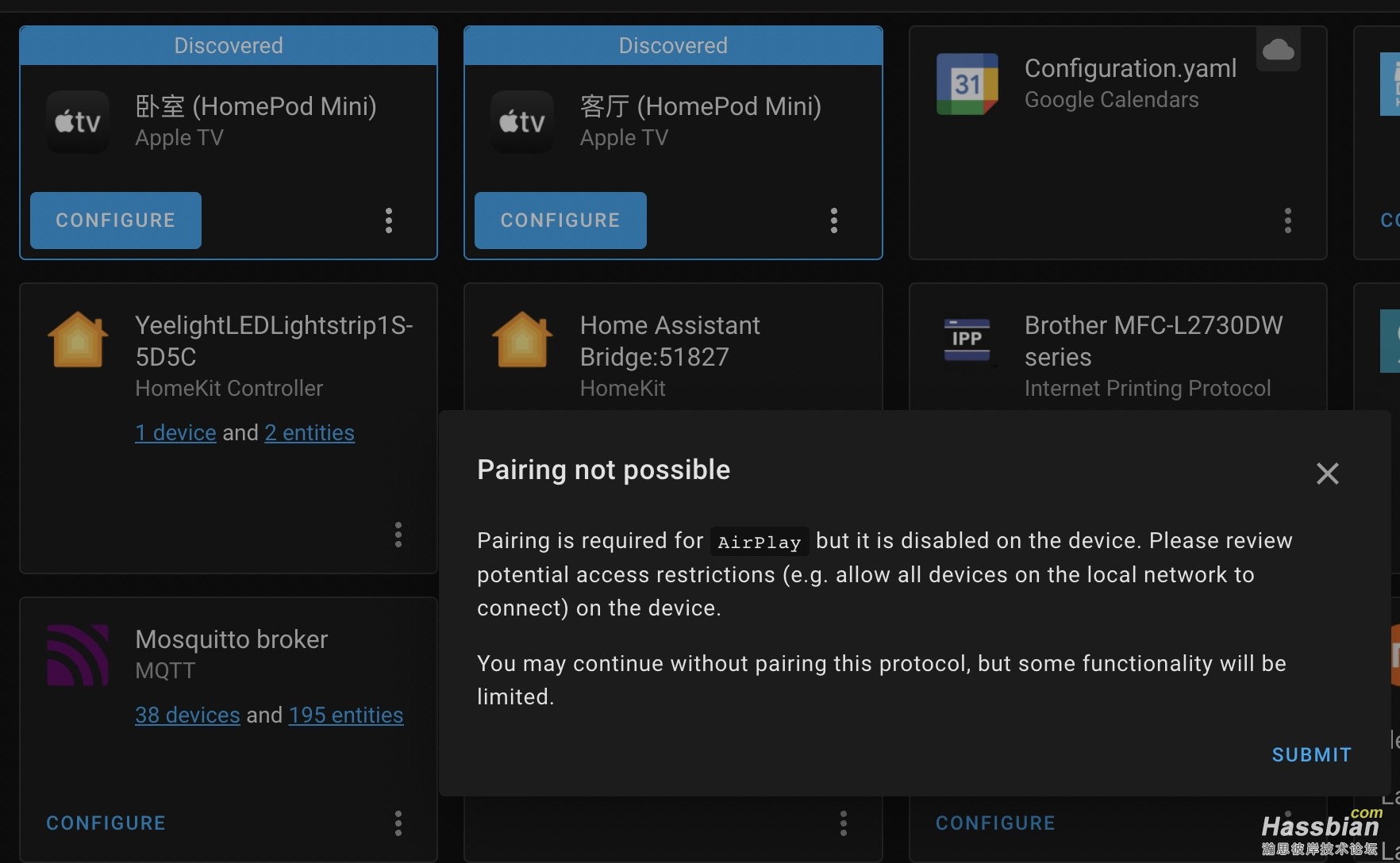The width and height of the screenshot is (1400, 863).
Task: Click SUBMIT in the pairing dialog
Action: point(1312,755)
